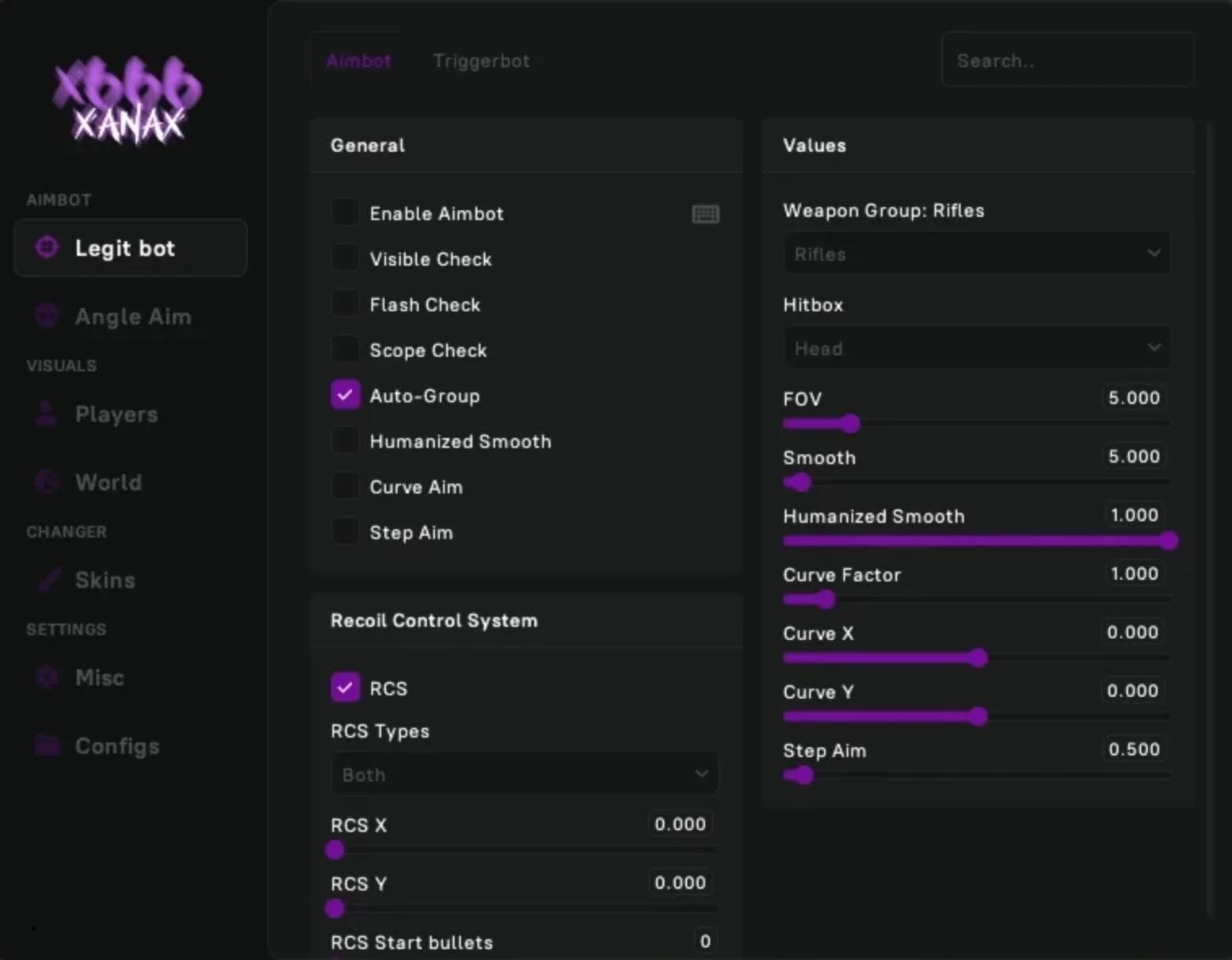1232x960 pixels.
Task: Expand the RCS Types Both dropdown
Action: coord(524,774)
